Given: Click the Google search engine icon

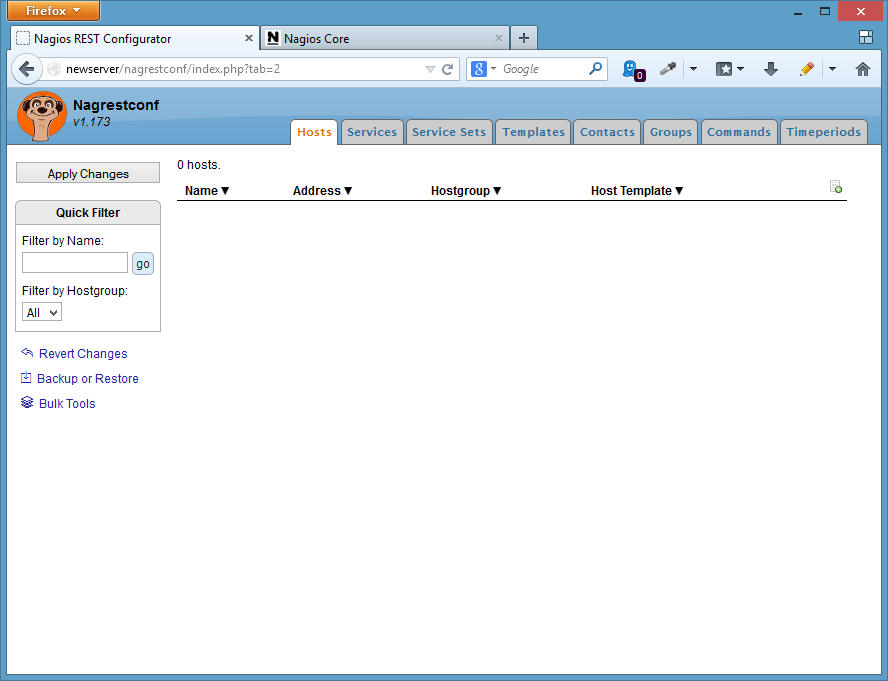Looking at the screenshot, I should point(479,69).
